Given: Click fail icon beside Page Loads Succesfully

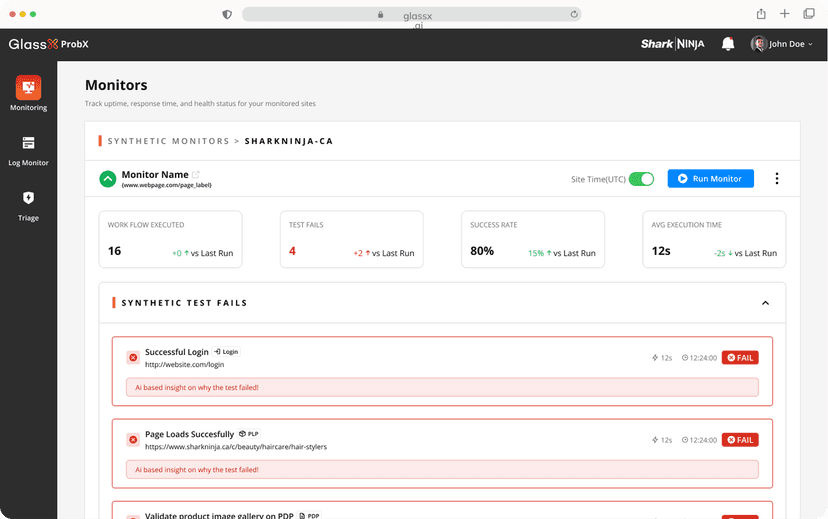Looking at the screenshot, I should pos(133,439).
